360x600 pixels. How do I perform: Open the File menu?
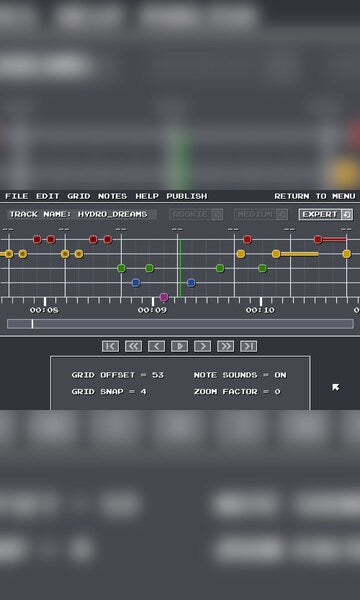[x=17, y=196]
